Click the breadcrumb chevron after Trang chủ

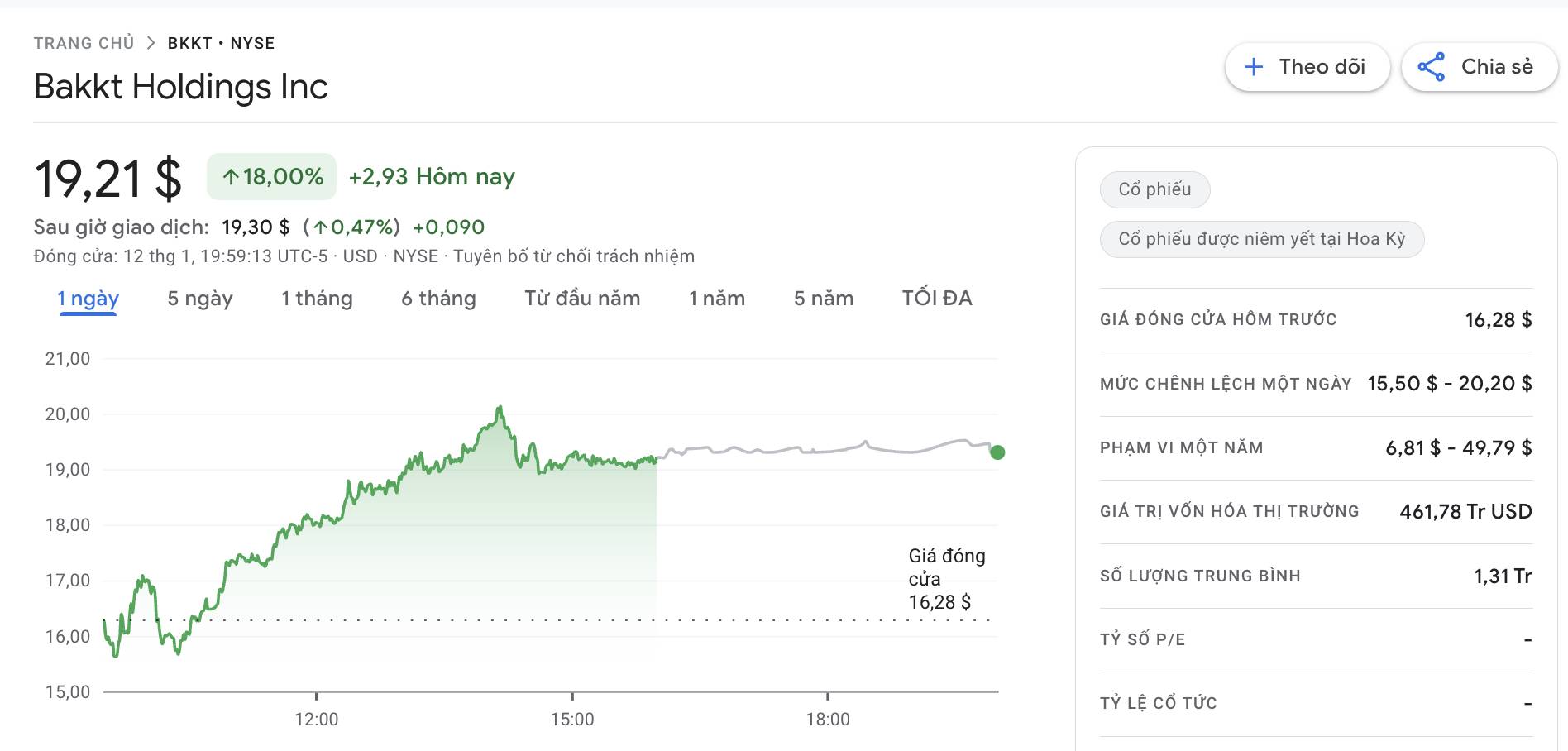[x=151, y=43]
